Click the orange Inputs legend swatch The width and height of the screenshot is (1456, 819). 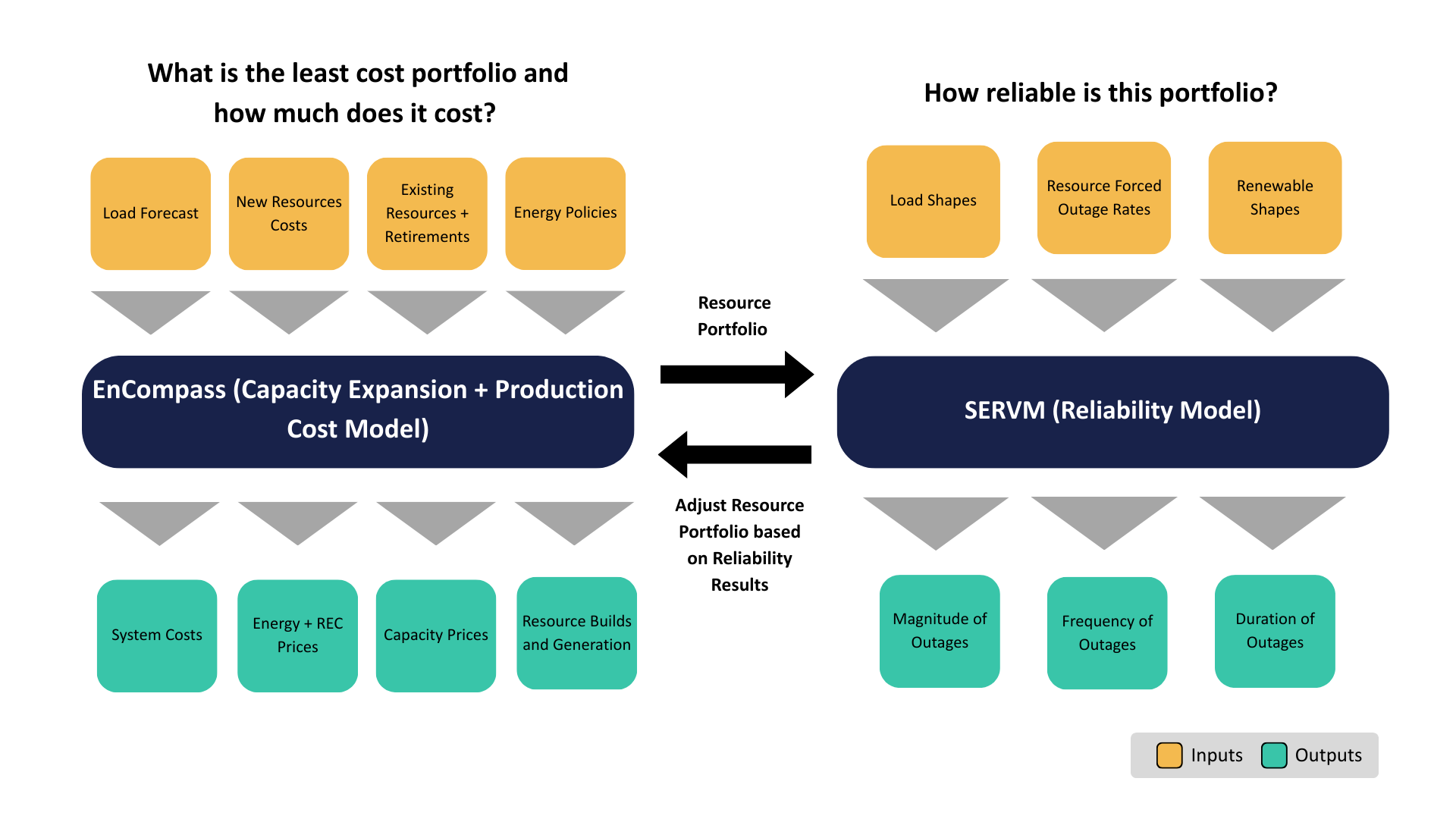pyautogui.click(x=1169, y=755)
